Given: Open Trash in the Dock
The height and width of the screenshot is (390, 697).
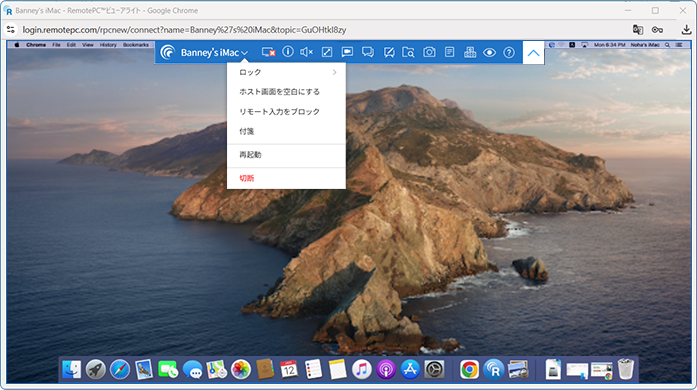Looking at the screenshot, I should point(625,370).
